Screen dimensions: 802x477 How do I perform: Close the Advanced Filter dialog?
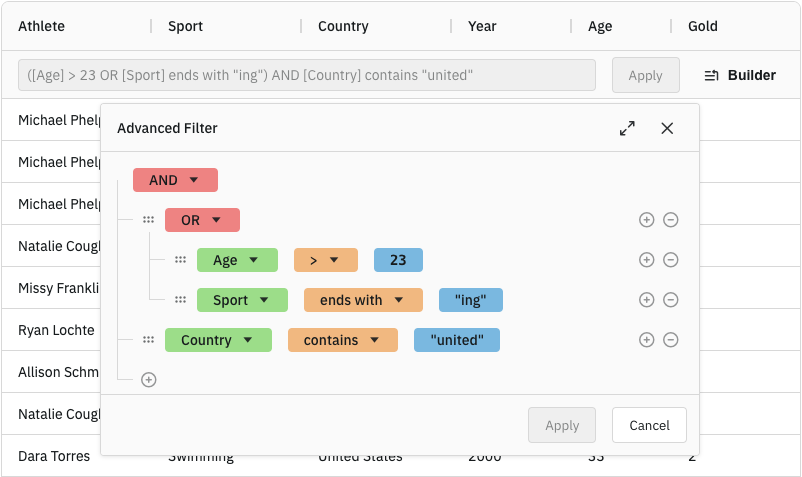click(x=667, y=128)
